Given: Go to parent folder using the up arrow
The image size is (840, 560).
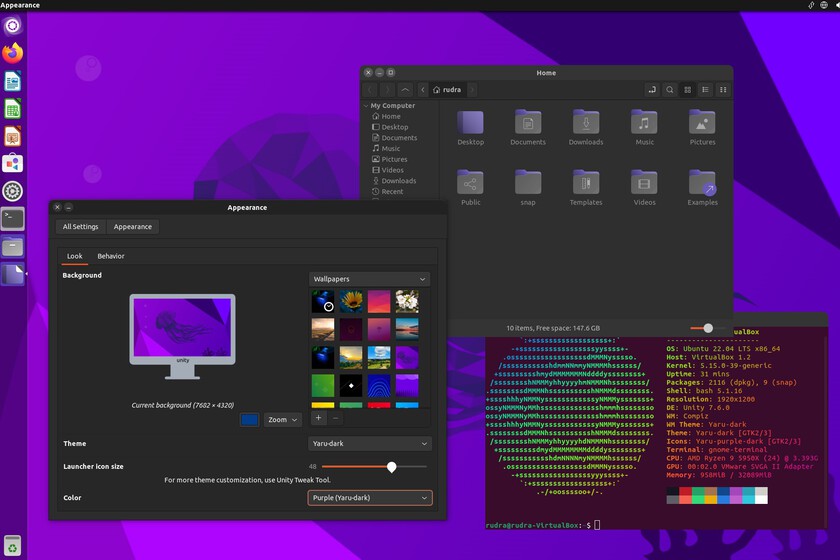Looking at the screenshot, I should pyautogui.click(x=405, y=89).
